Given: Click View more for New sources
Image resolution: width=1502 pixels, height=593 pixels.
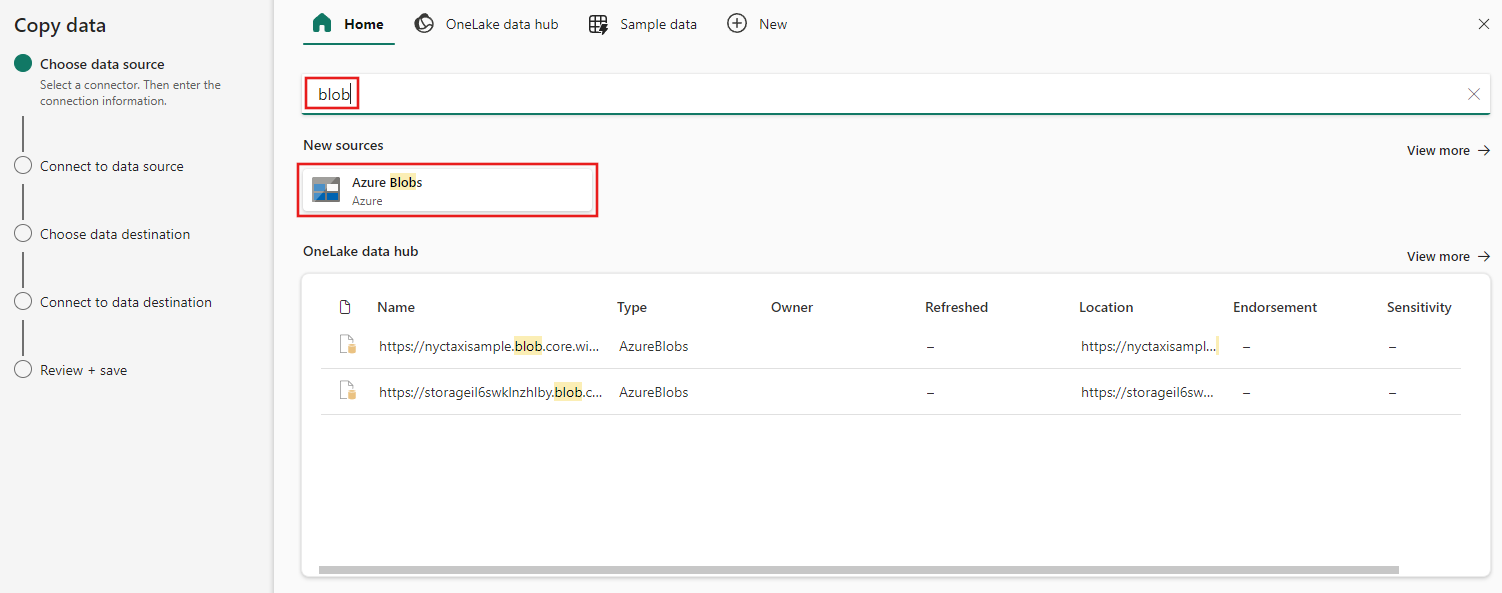Looking at the screenshot, I should click(x=1448, y=151).
